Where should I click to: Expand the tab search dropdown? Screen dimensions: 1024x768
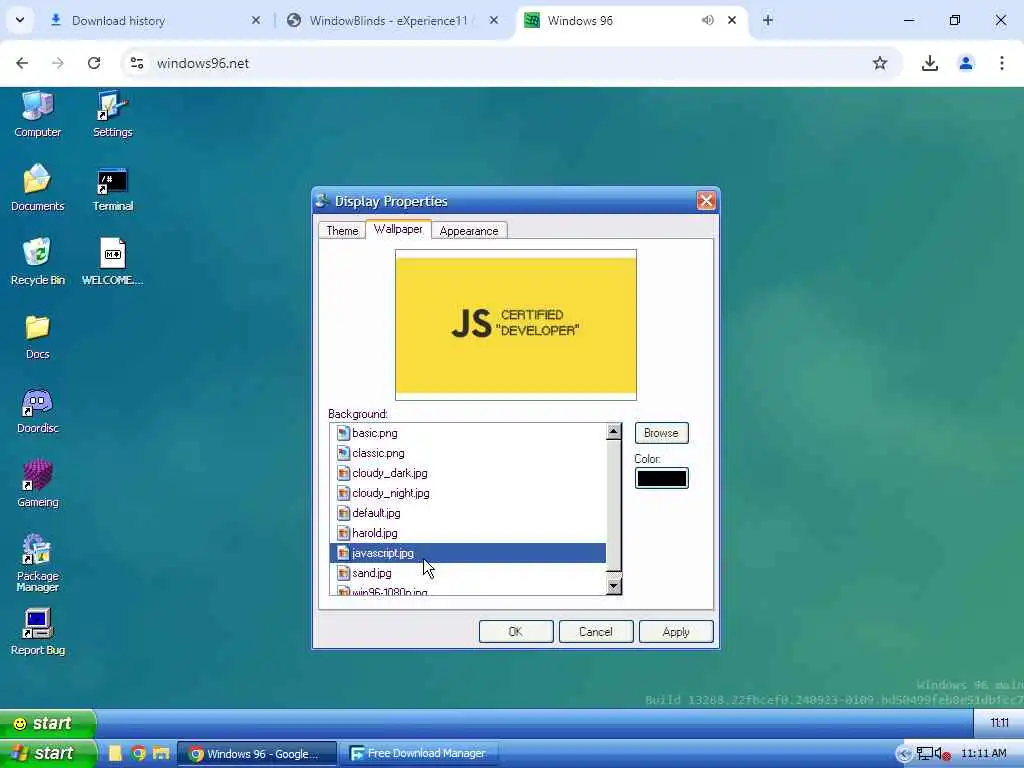pyautogui.click(x=20, y=20)
